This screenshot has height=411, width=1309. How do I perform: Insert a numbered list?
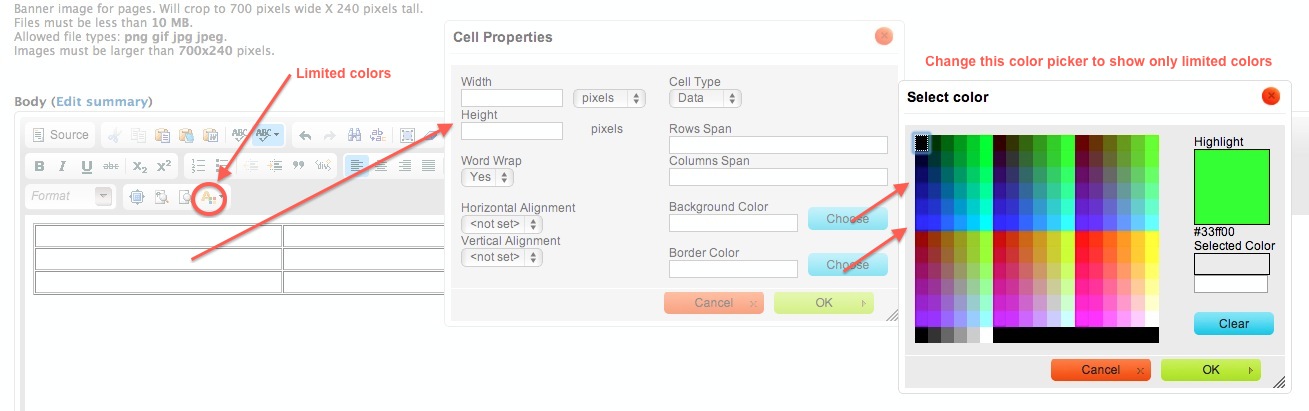198,166
